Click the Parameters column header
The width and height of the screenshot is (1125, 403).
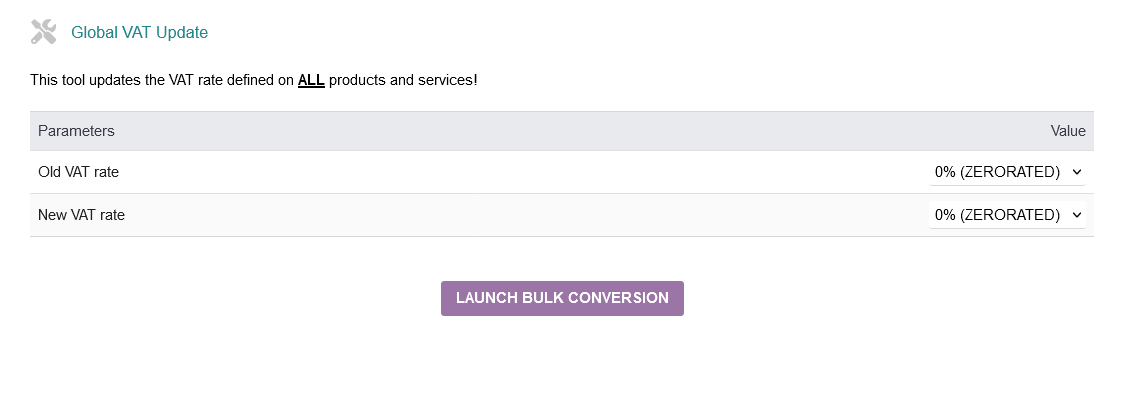click(x=76, y=131)
